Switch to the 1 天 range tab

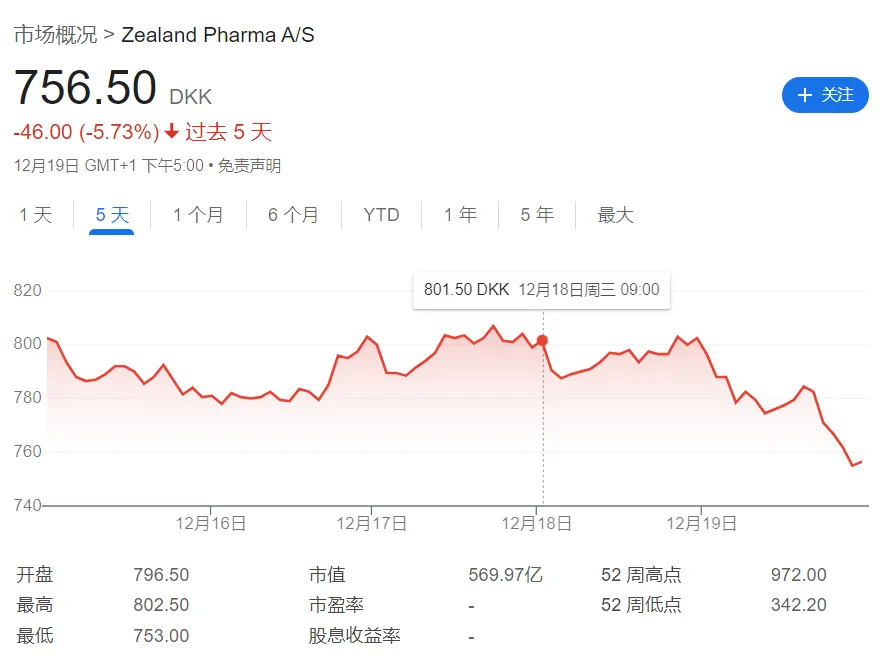pyautogui.click(x=36, y=215)
